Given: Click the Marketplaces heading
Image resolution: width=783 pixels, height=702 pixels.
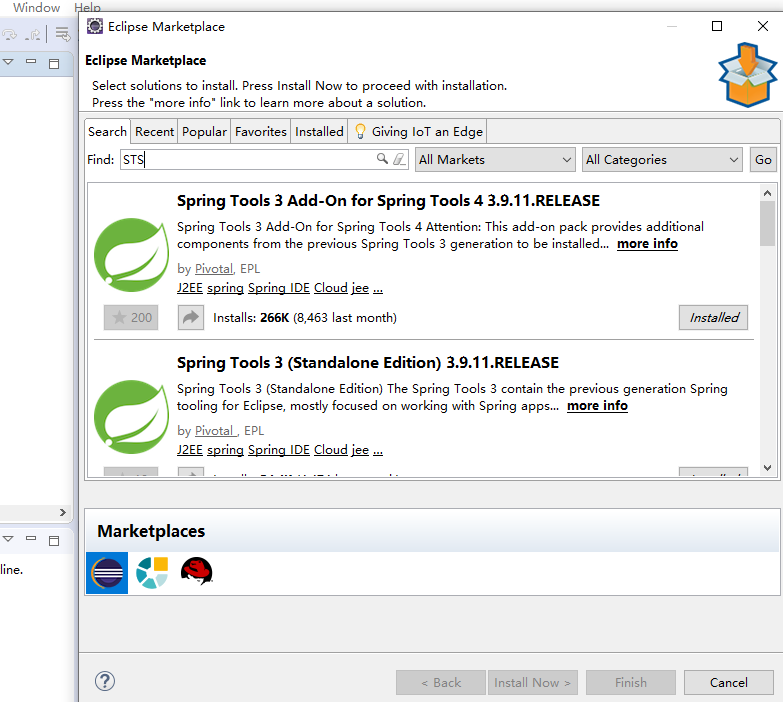Looking at the screenshot, I should click(151, 531).
